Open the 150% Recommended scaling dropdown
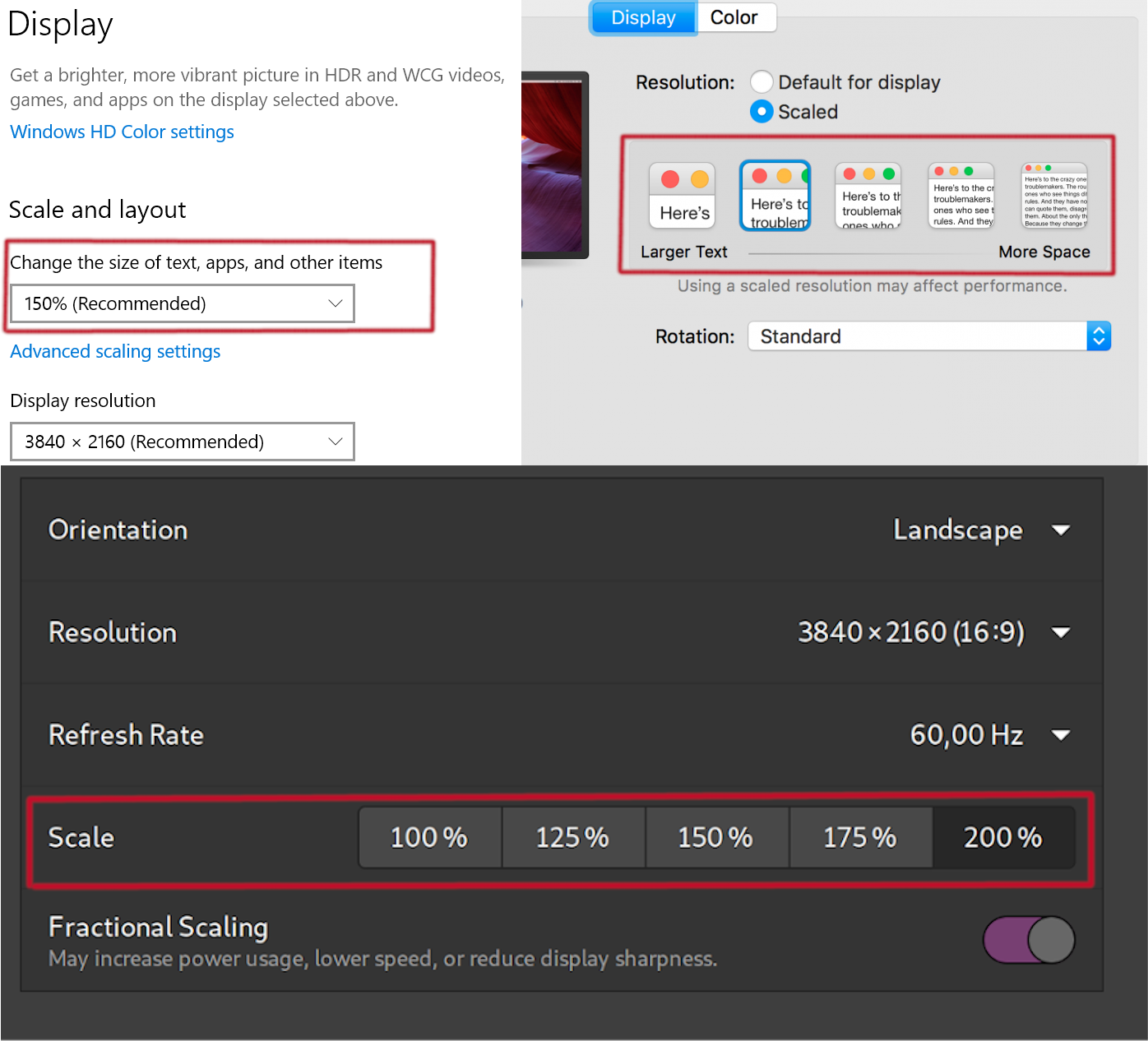This screenshot has width=1148, height=1041. coord(182,303)
